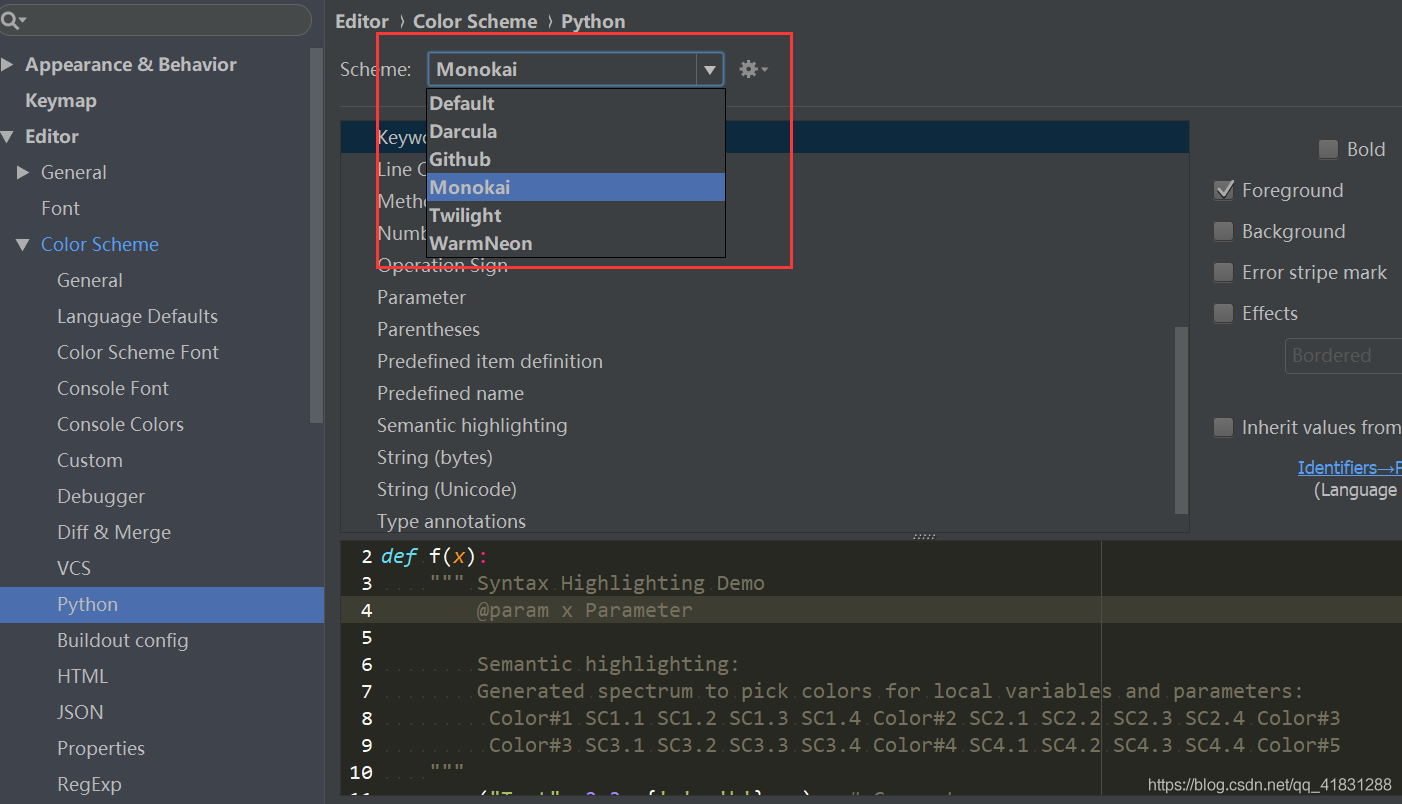The width and height of the screenshot is (1402, 804).
Task: Choose Github scheme option
Action: pos(575,159)
